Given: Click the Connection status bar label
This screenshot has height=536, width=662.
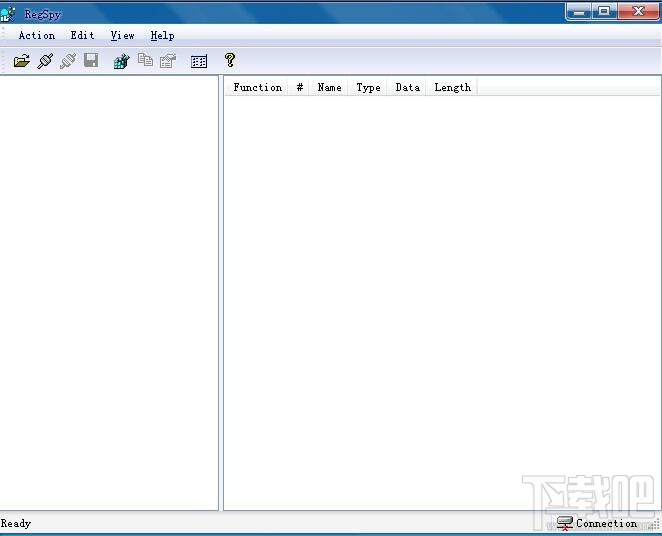Looking at the screenshot, I should [x=607, y=523].
